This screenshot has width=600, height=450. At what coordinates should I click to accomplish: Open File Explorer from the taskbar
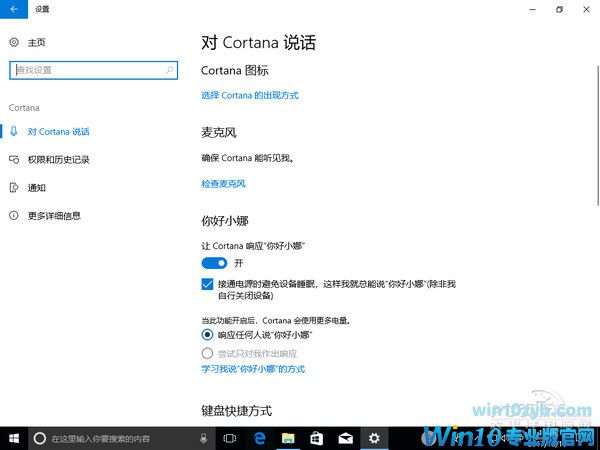click(x=288, y=438)
